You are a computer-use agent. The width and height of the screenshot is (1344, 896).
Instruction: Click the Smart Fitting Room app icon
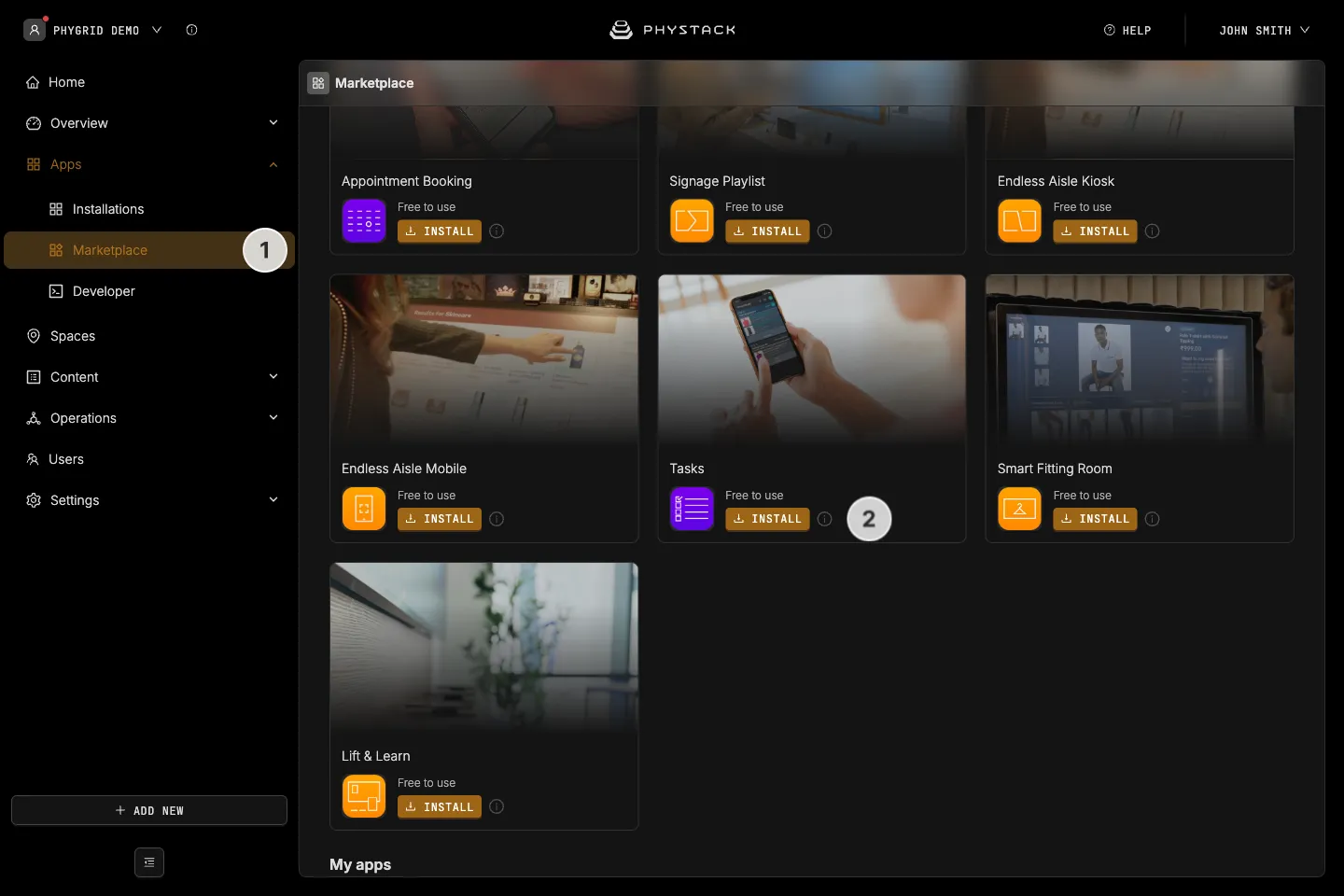1019,509
